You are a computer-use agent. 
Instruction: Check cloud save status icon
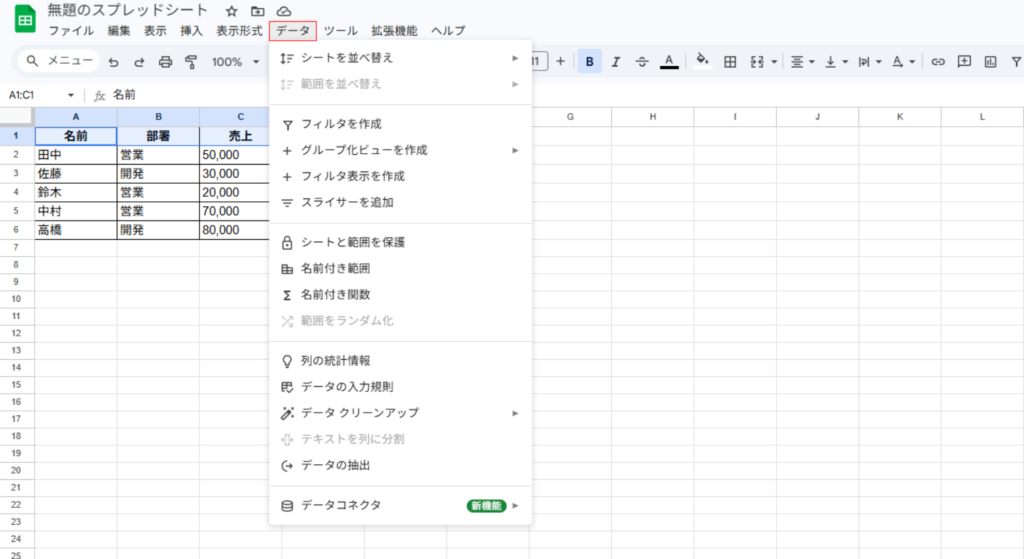pyautogui.click(x=283, y=11)
